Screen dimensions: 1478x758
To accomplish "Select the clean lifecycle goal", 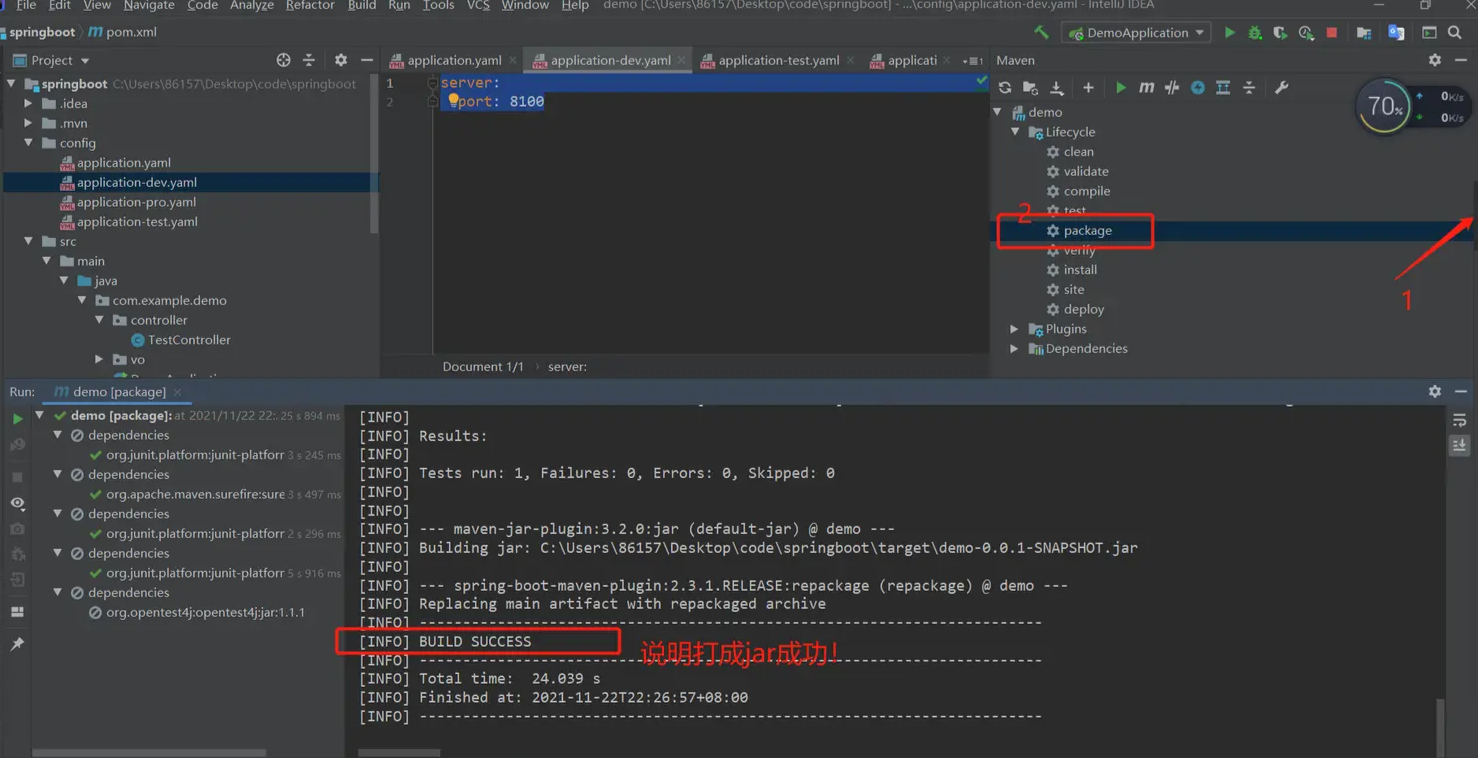I will [x=1078, y=152].
